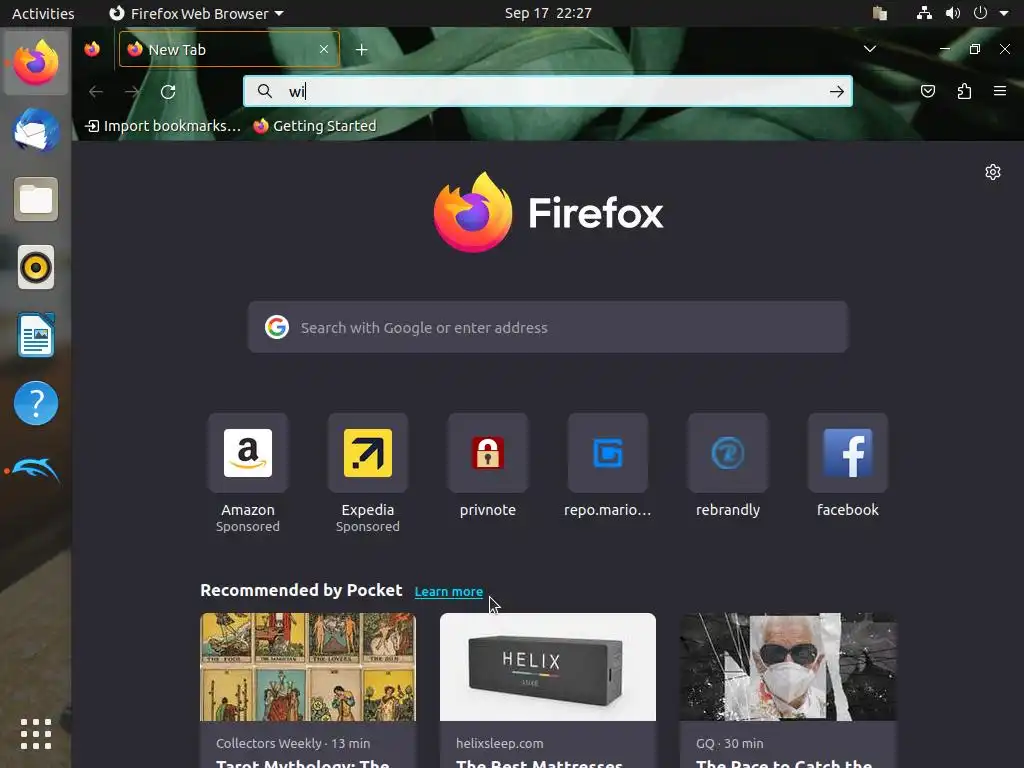Open the Firefox hamburger application menu
1024x768 pixels.
1000,91
